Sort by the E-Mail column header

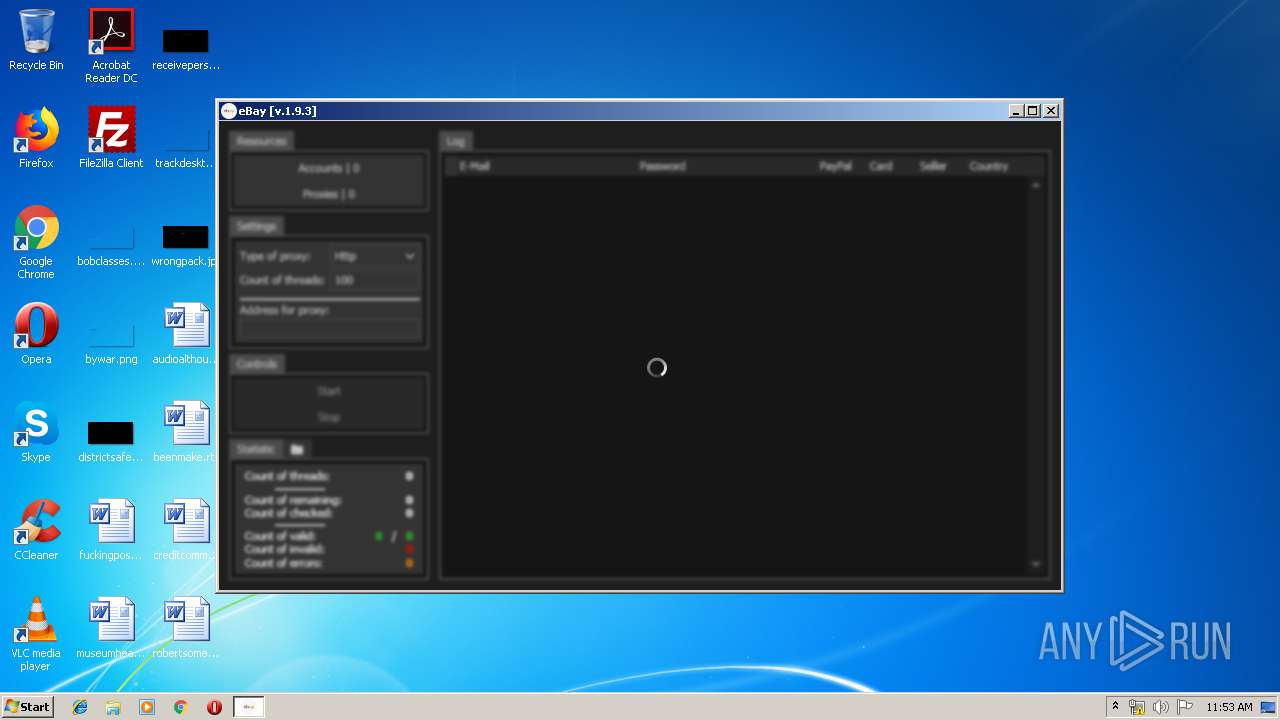click(474, 166)
